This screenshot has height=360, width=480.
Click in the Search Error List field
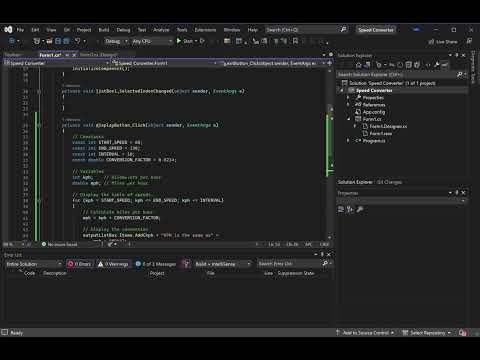289,264
